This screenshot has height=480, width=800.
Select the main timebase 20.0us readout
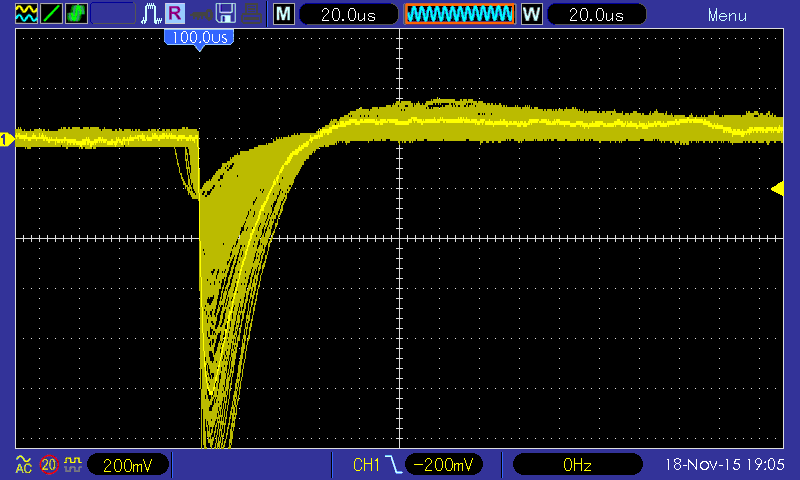click(x=348, y=14)
